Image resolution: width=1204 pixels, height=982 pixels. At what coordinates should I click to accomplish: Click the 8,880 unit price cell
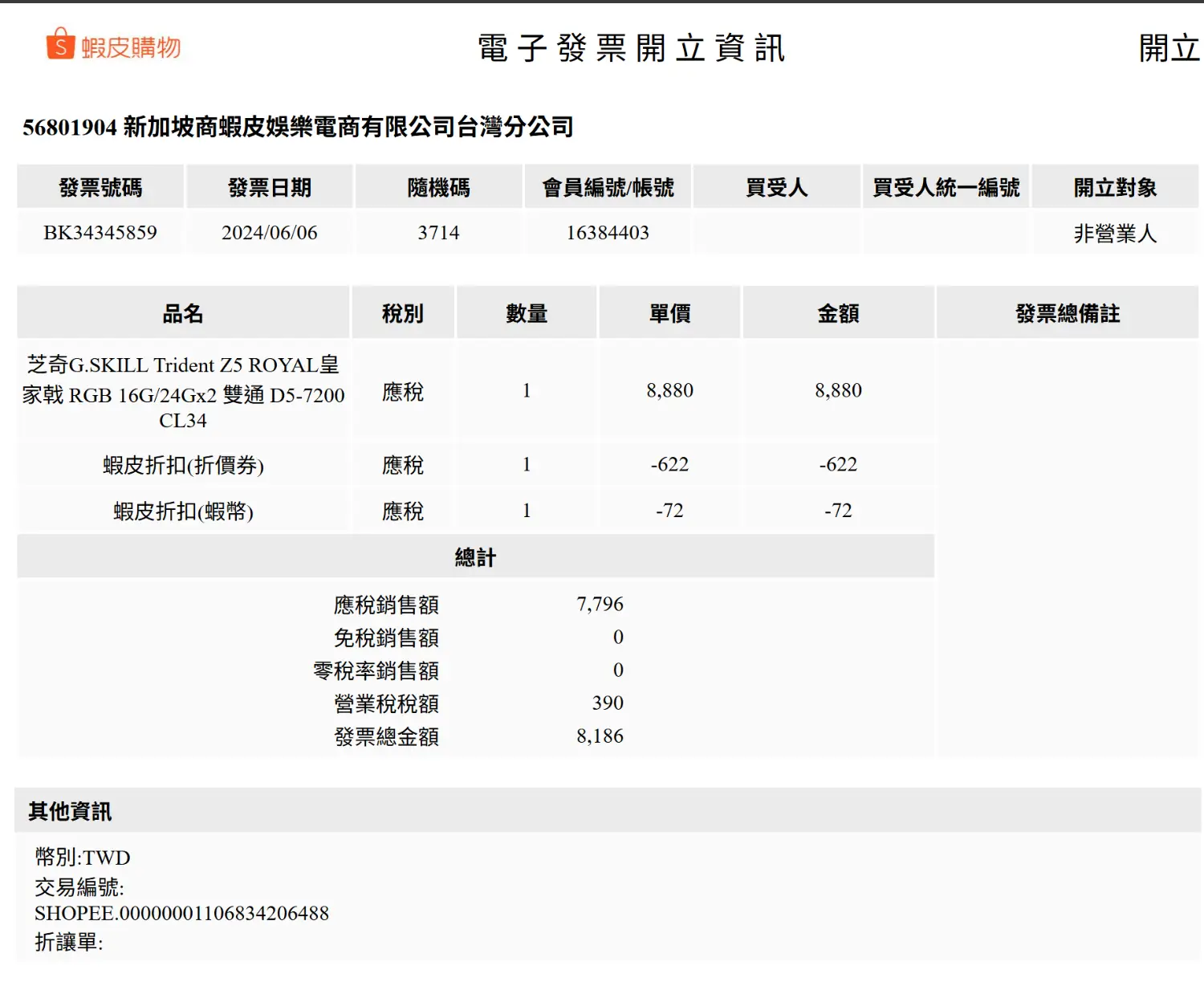click(670, 390)
